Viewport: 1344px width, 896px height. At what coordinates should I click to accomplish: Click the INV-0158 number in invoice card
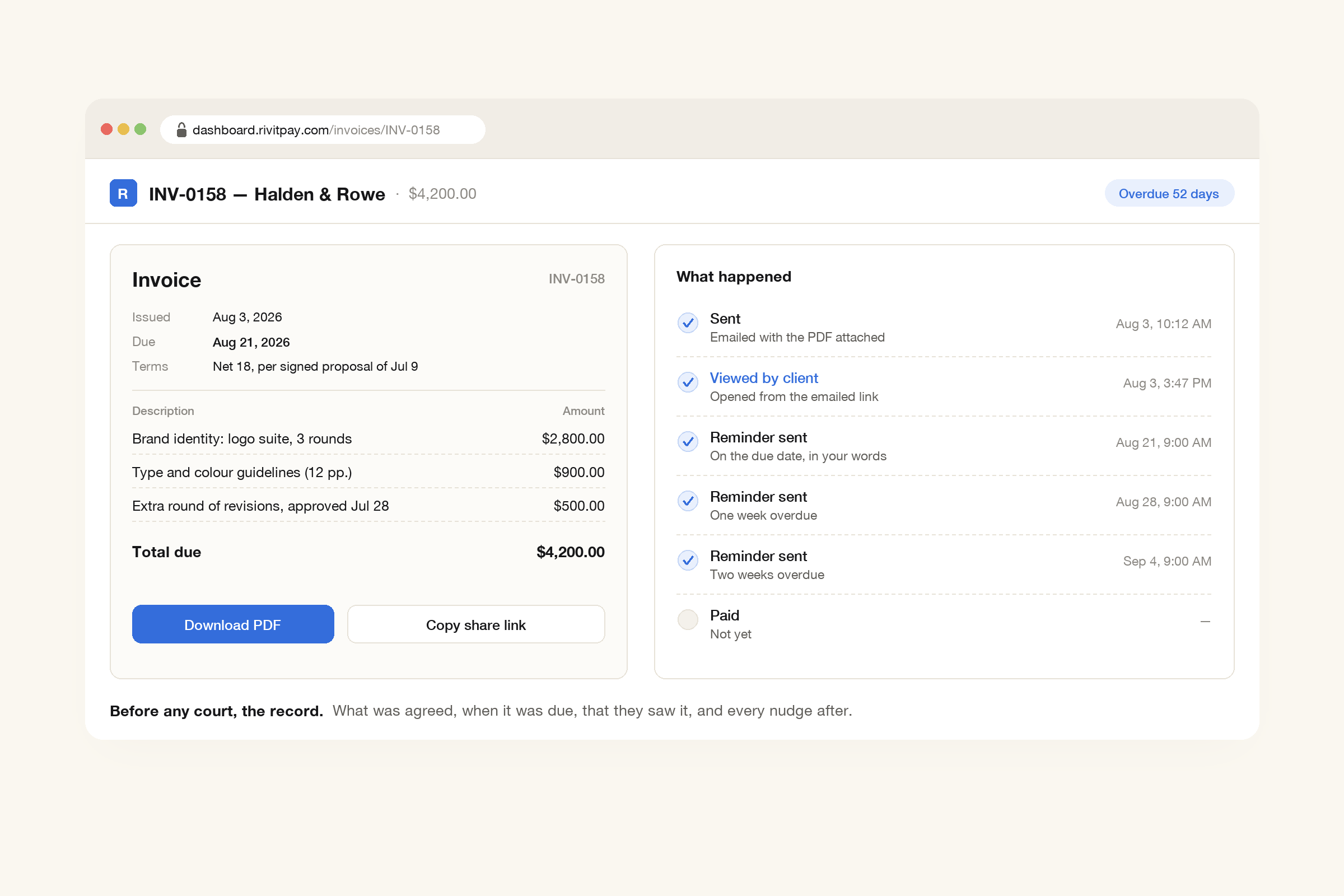pyautogui.click(x=577, y=279)
